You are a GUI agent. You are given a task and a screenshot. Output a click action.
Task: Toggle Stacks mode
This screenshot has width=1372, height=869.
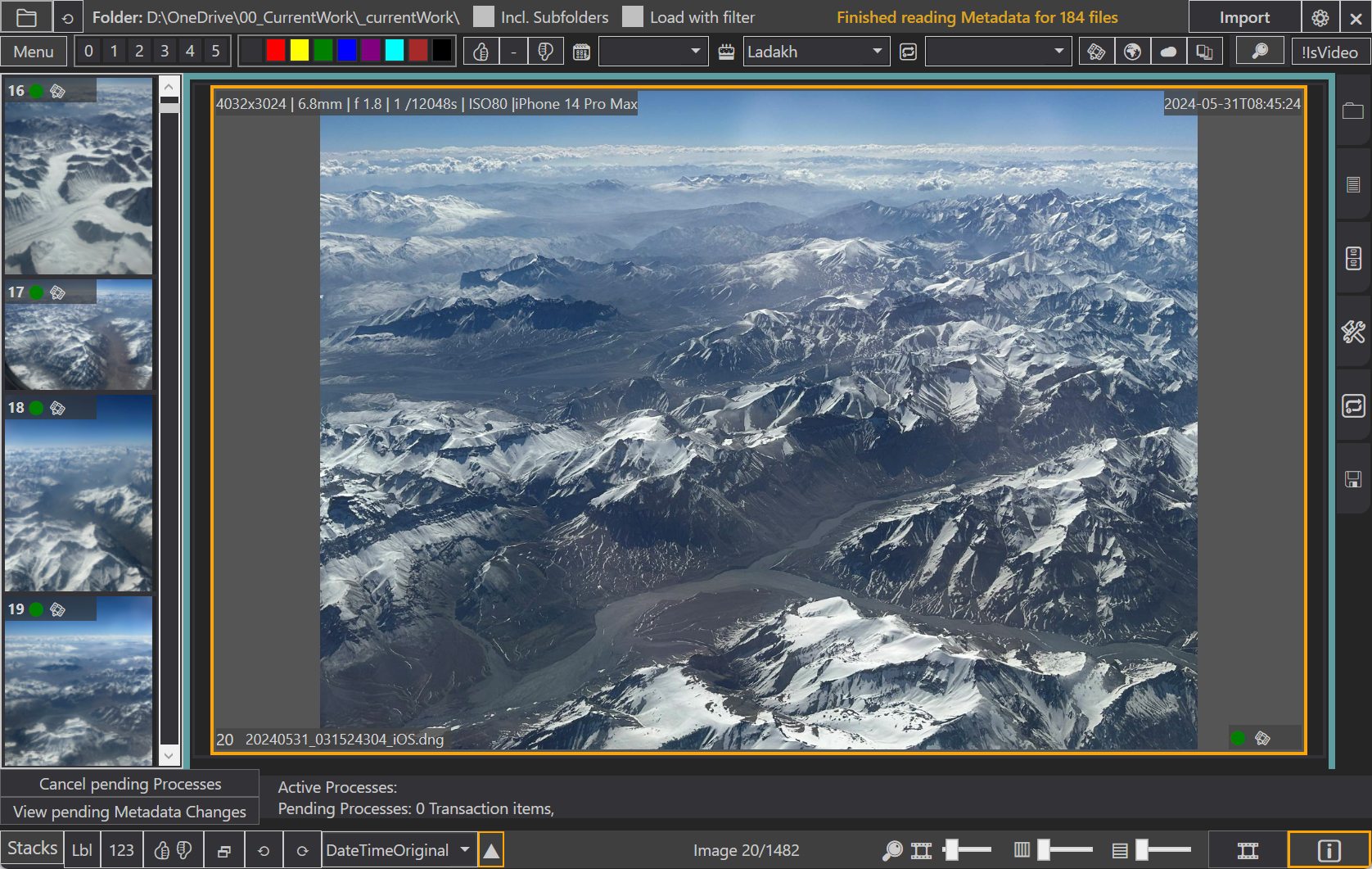pyautogui.click(x=32, y=849)
